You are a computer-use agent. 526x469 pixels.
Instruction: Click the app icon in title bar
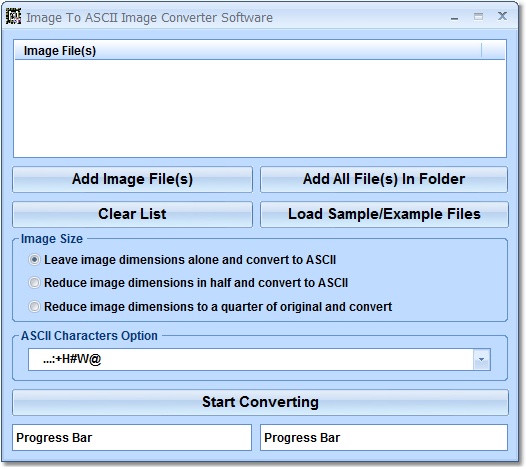(13, 16)
